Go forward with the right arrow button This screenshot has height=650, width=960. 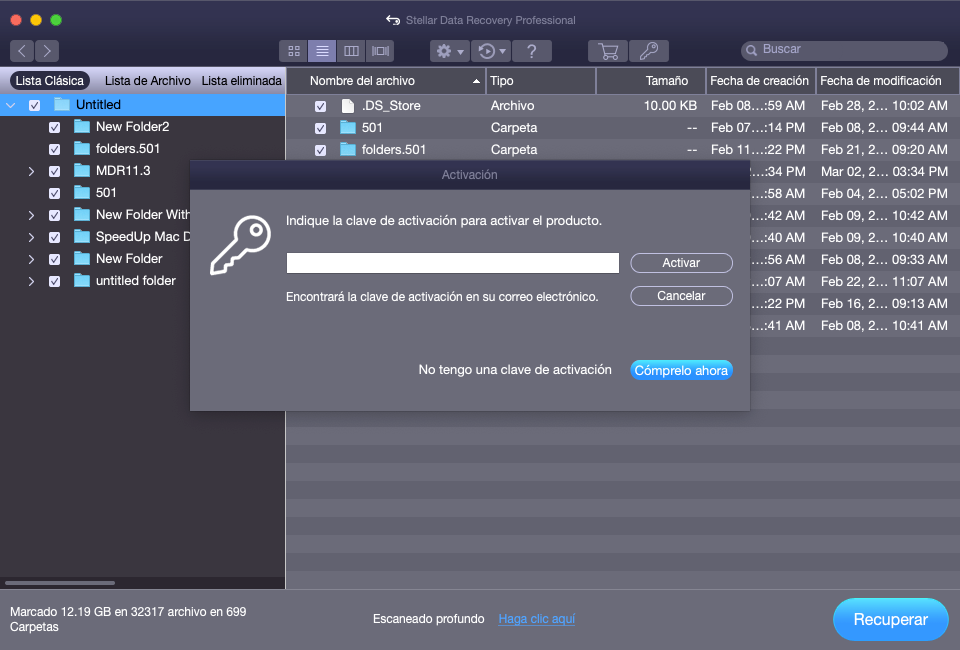[47, 51]
